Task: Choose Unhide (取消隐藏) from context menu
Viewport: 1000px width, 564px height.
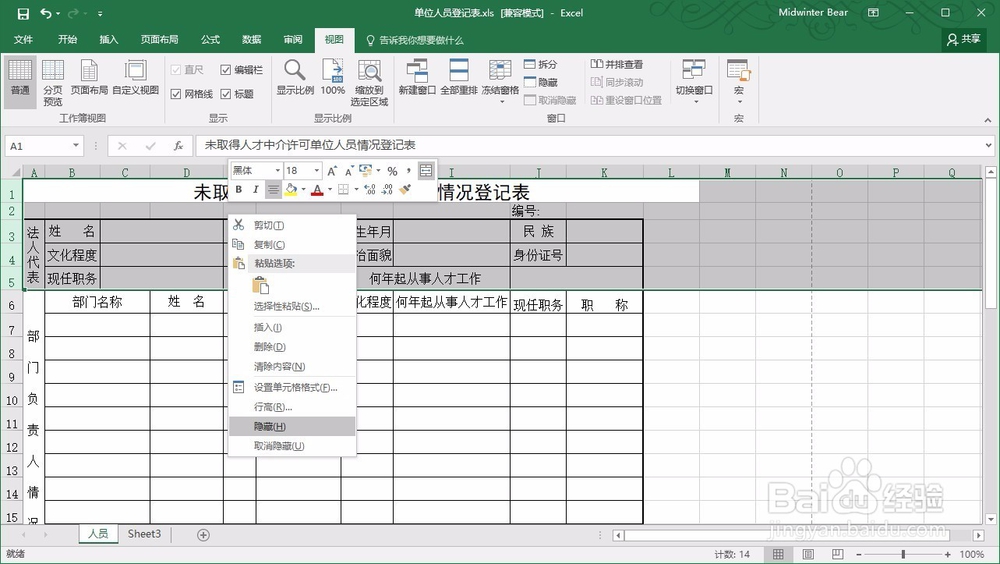Action: [x=292, y=446]
